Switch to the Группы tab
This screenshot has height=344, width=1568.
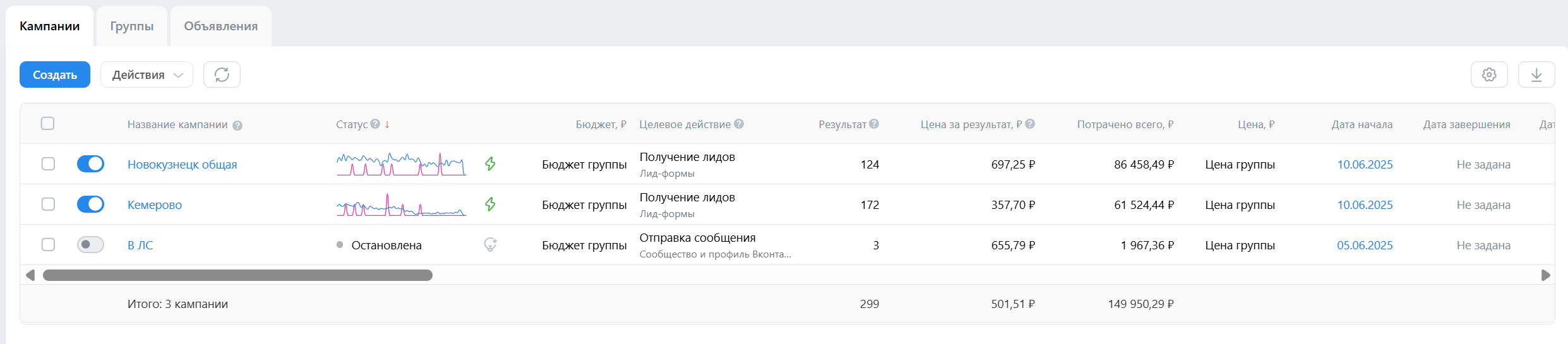pyautogui.click(x=131, y=27)
